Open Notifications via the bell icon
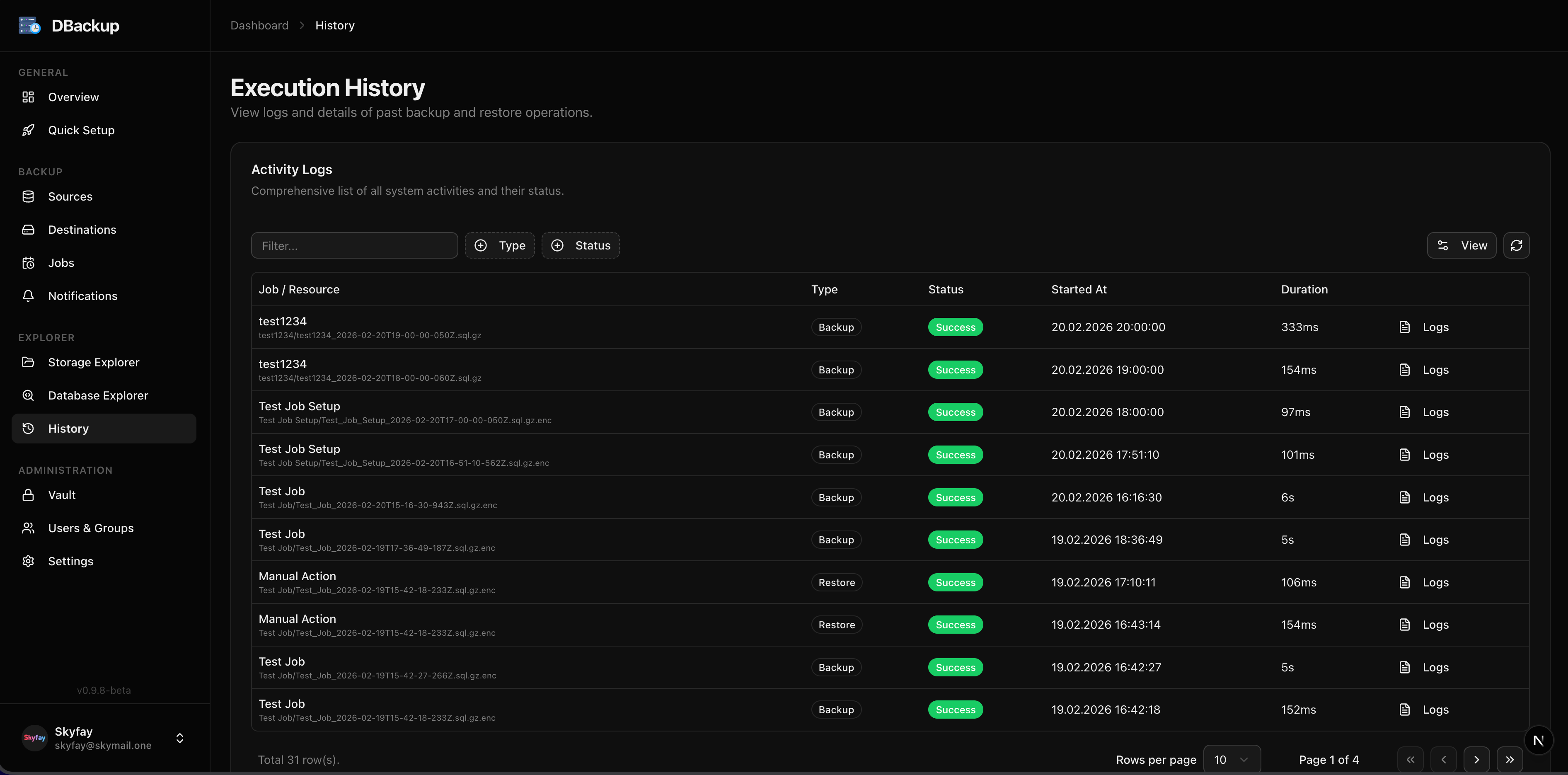Image resolution: width=1568 pixels, height=775 pixels. 29,296
